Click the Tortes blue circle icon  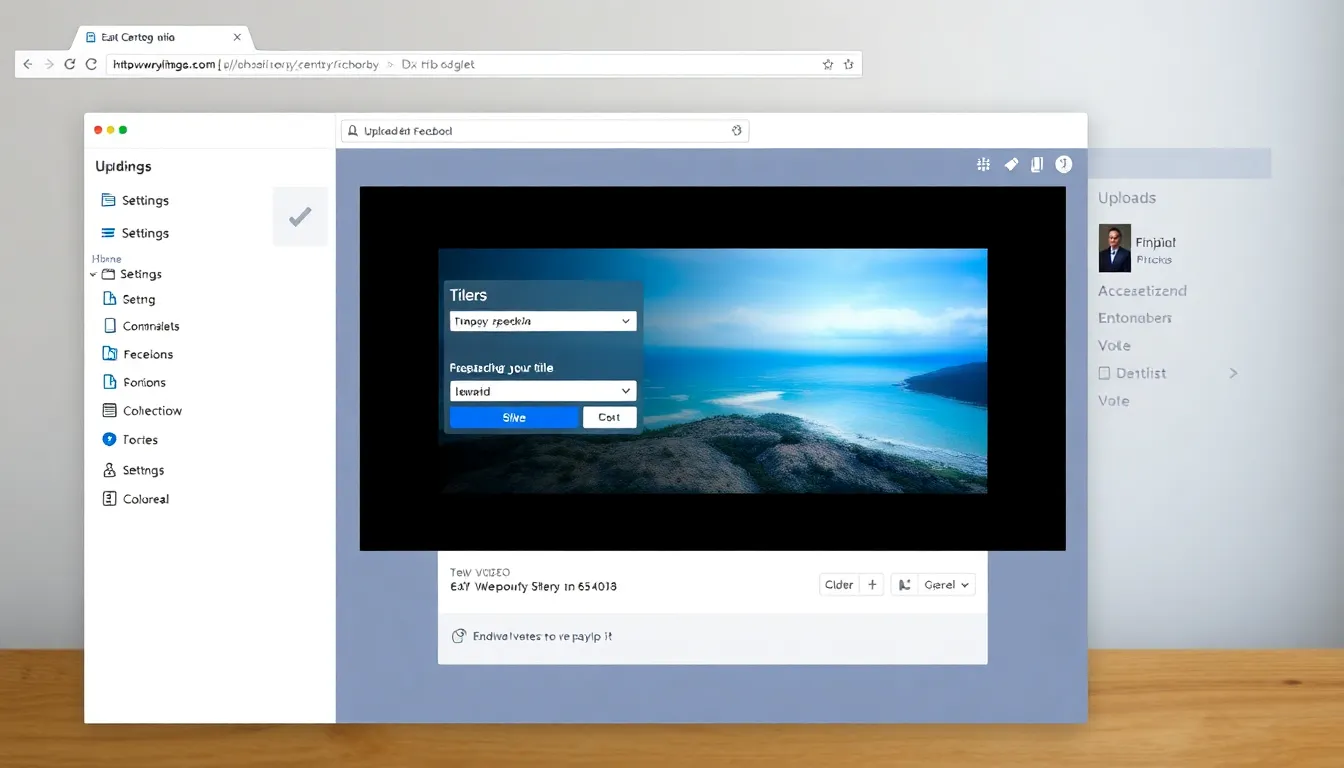coord(110,440)
